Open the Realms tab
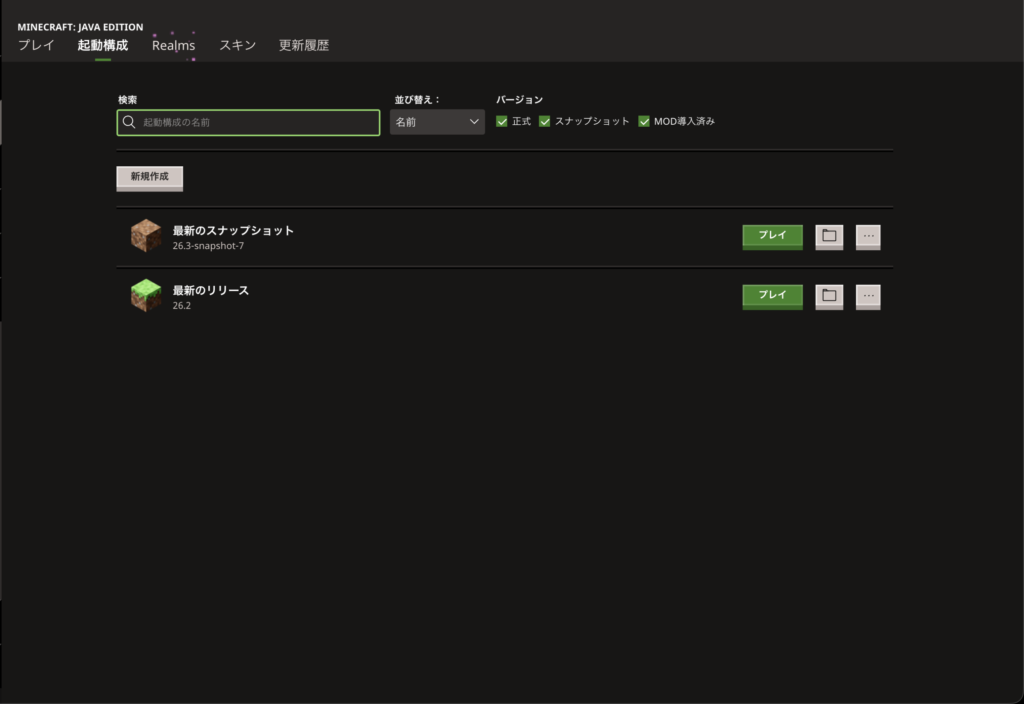The image size is (1024, 704). coord(173,45)
